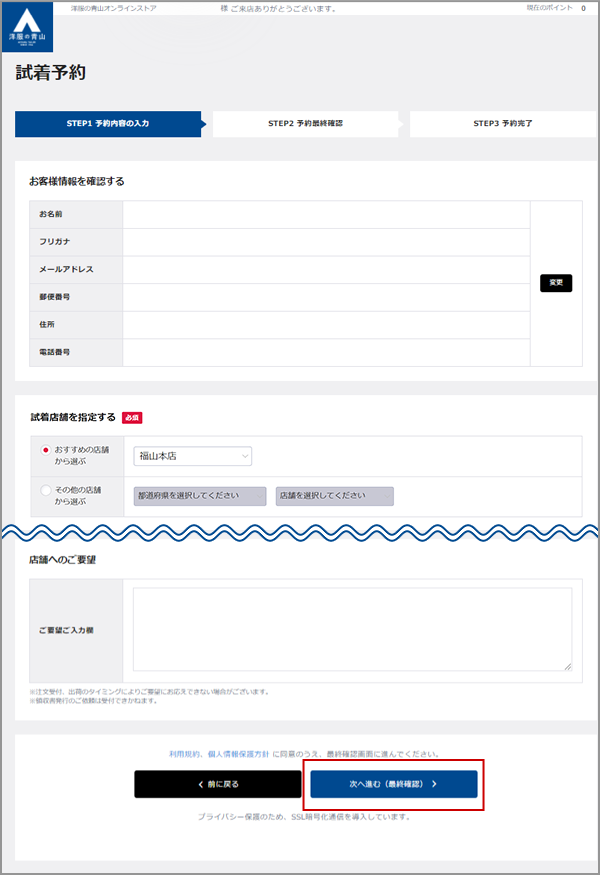
Task: Click 洋服の青山オンラインストア header text
Action: pos(114,8)
